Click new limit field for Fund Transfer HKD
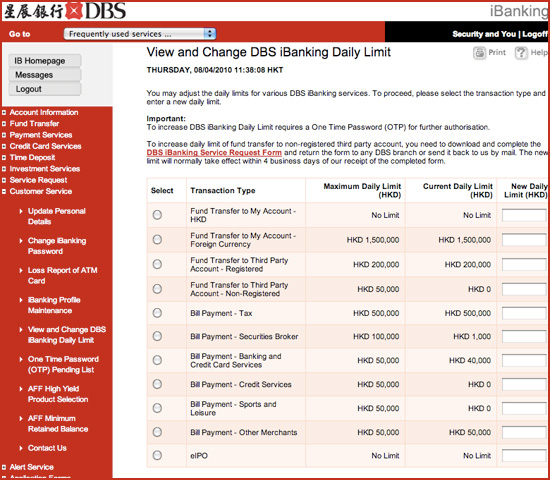The image size is (550, 480). coord(524,215)
